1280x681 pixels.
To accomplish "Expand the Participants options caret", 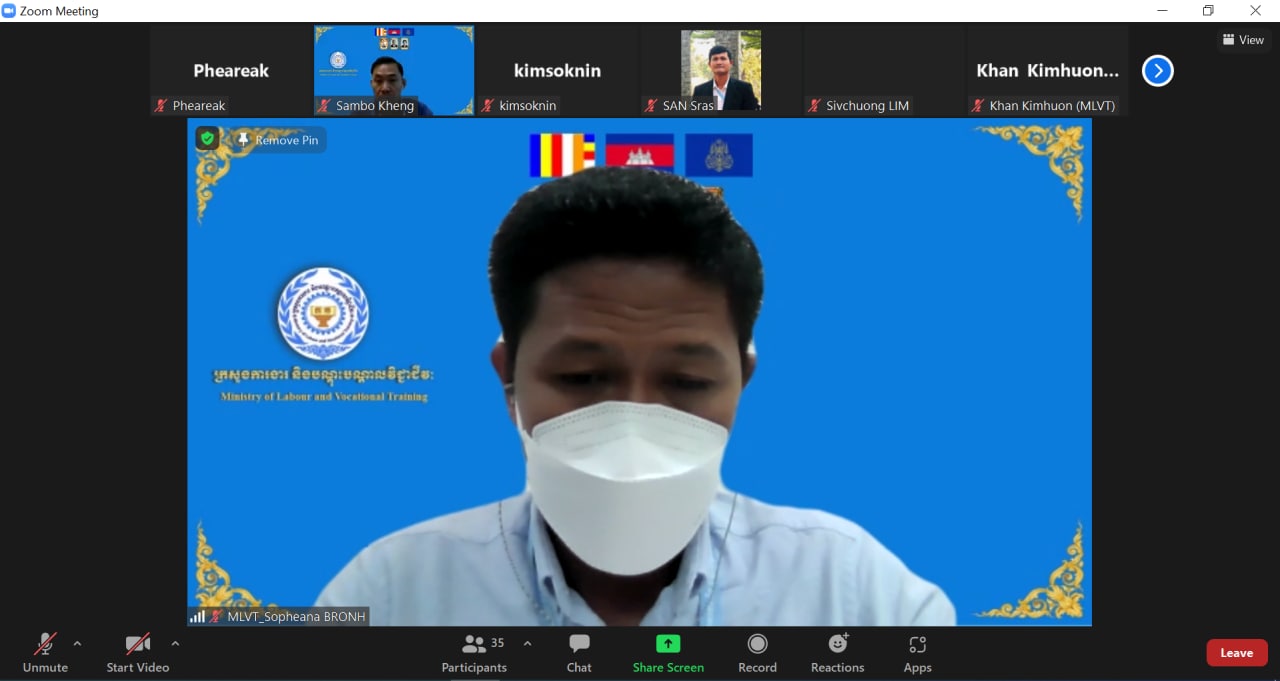I will pyautogui.click(x=528, y=644).
